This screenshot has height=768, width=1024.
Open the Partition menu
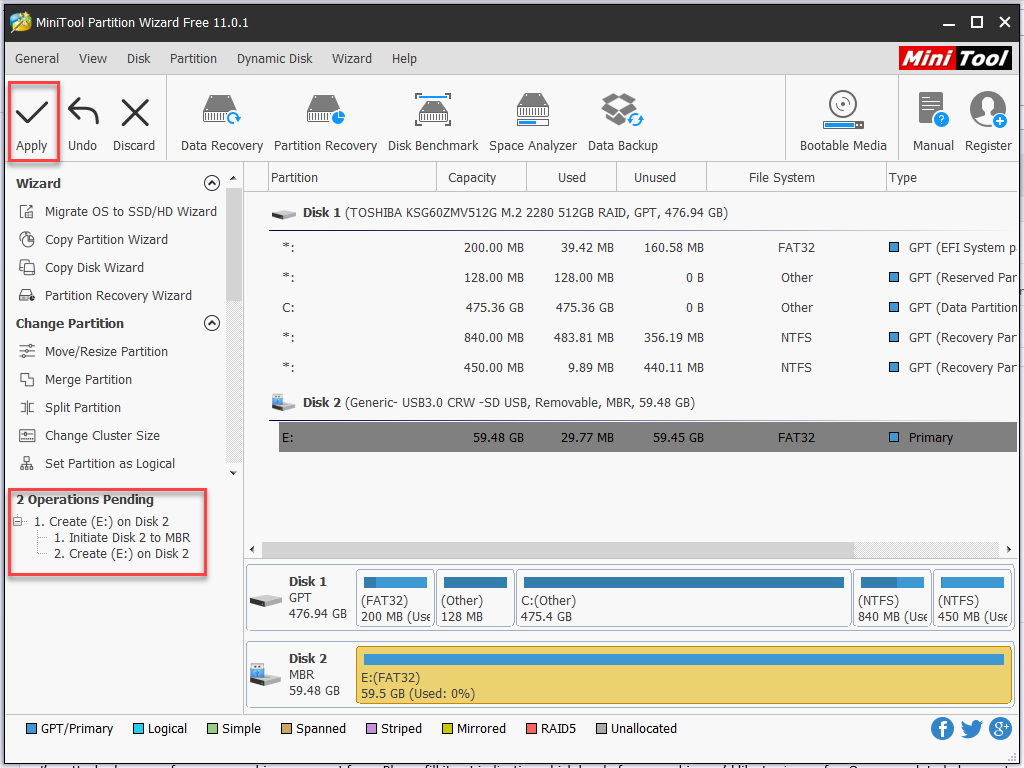[193, 59]
